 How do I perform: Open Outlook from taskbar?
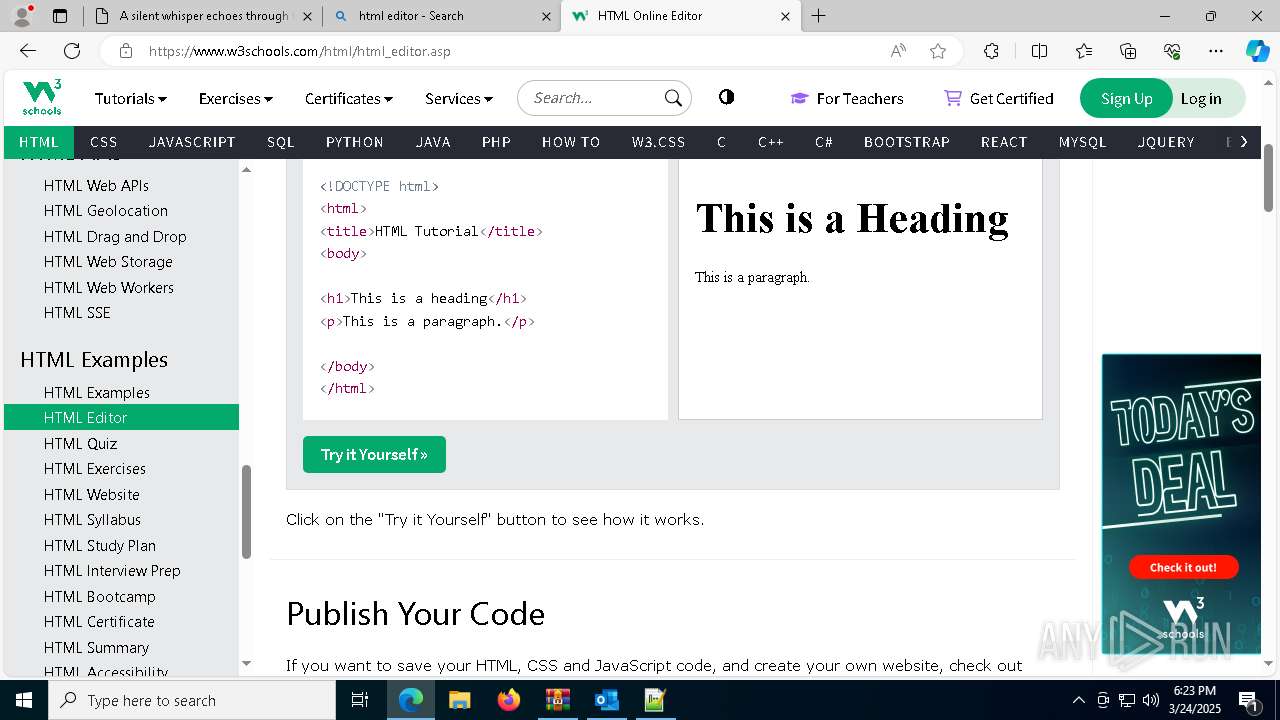click(606, 700)
